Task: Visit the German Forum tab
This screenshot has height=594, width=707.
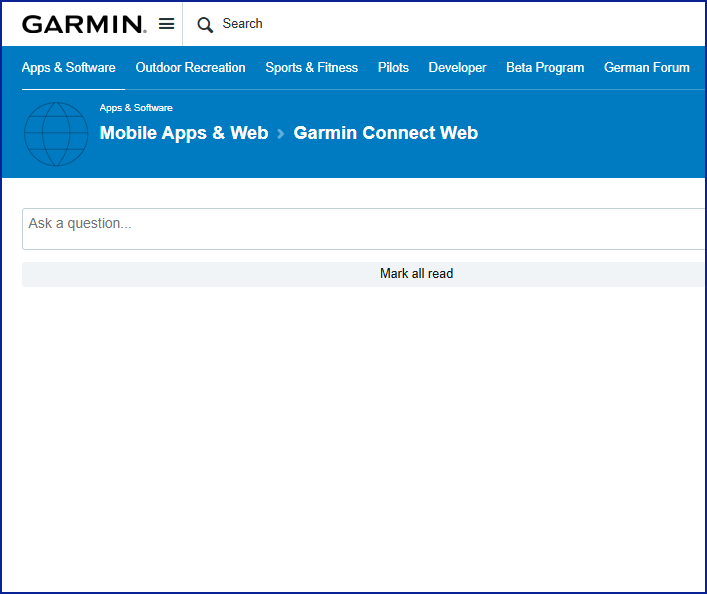Action: click(646, 68)
